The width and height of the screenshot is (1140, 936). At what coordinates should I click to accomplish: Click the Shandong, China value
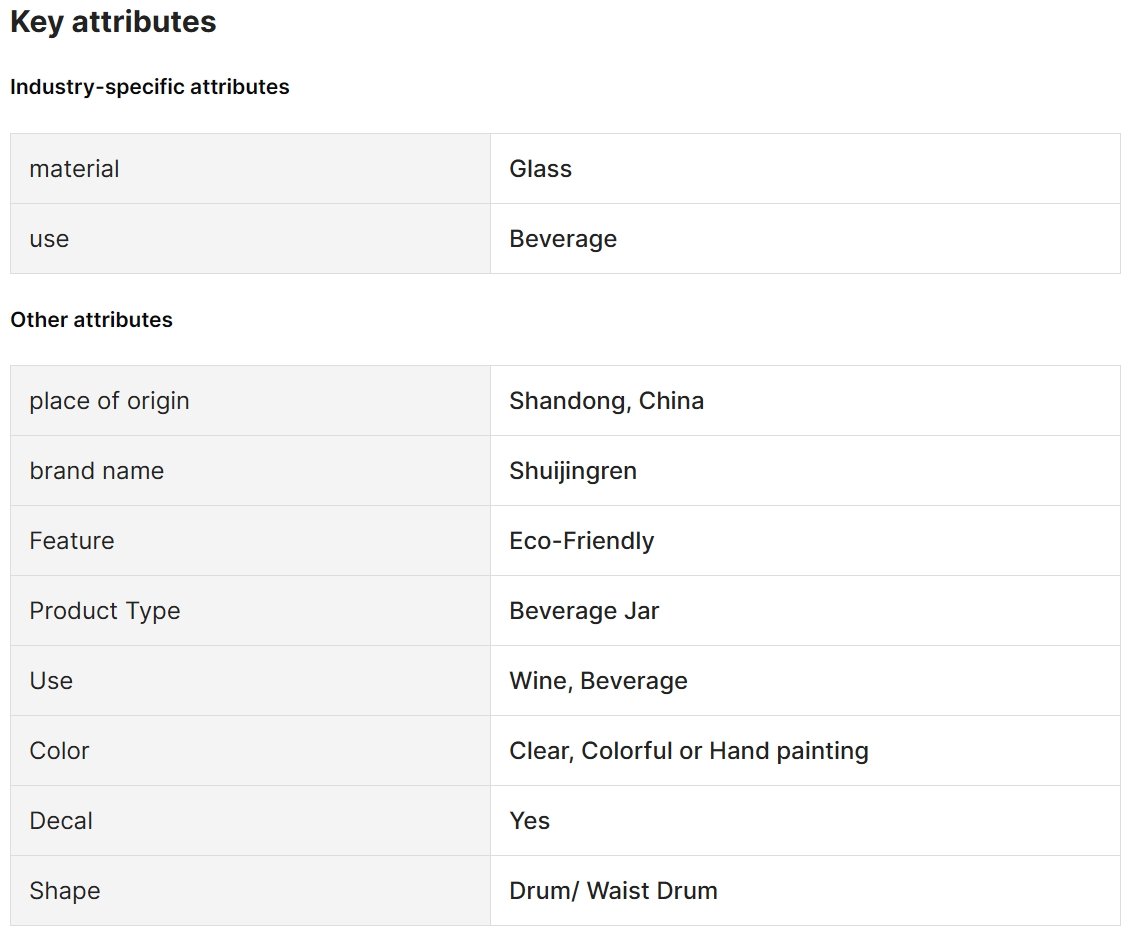point(606,401)
